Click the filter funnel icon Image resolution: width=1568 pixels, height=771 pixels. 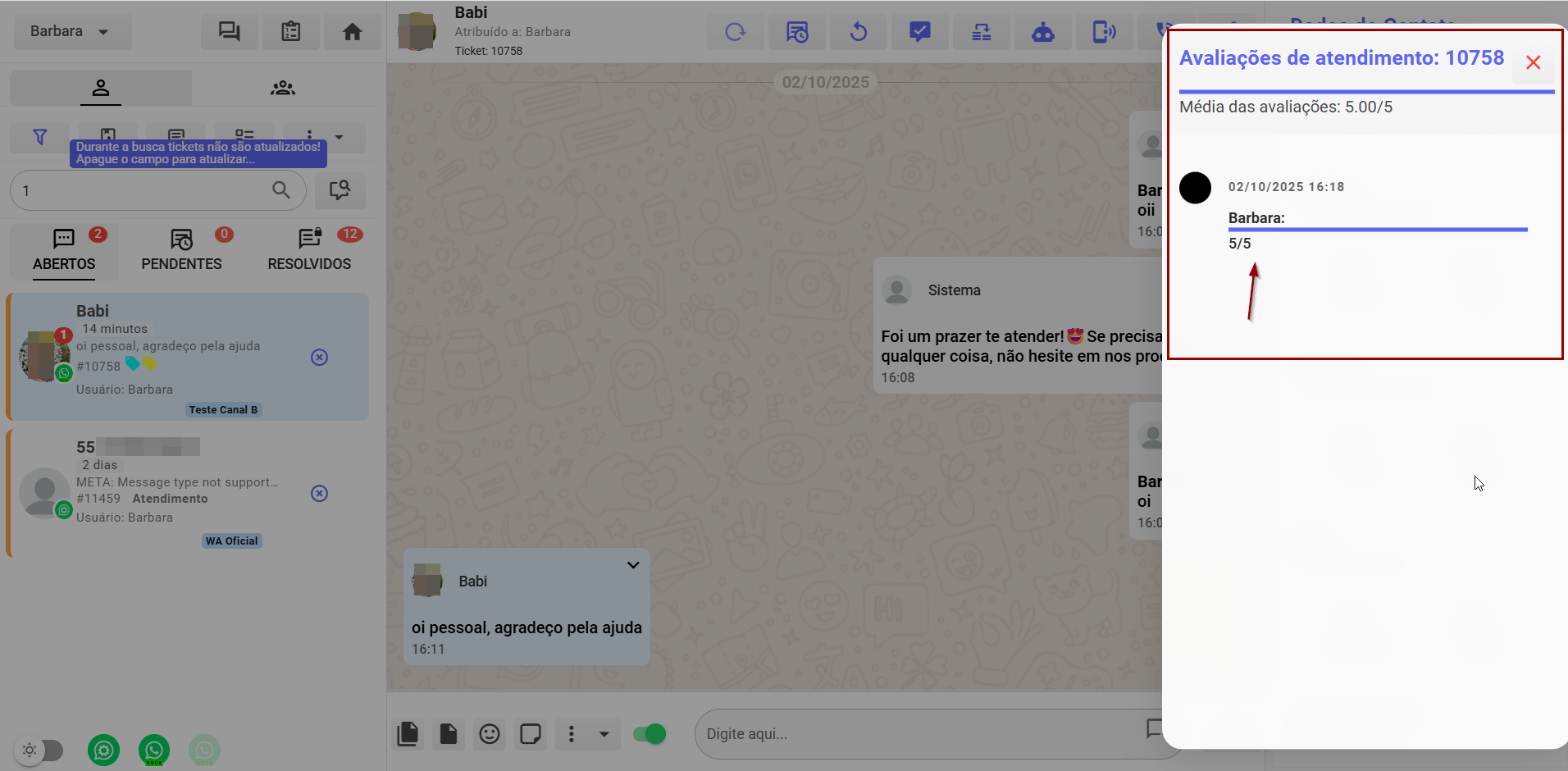(x=39, y=137)
